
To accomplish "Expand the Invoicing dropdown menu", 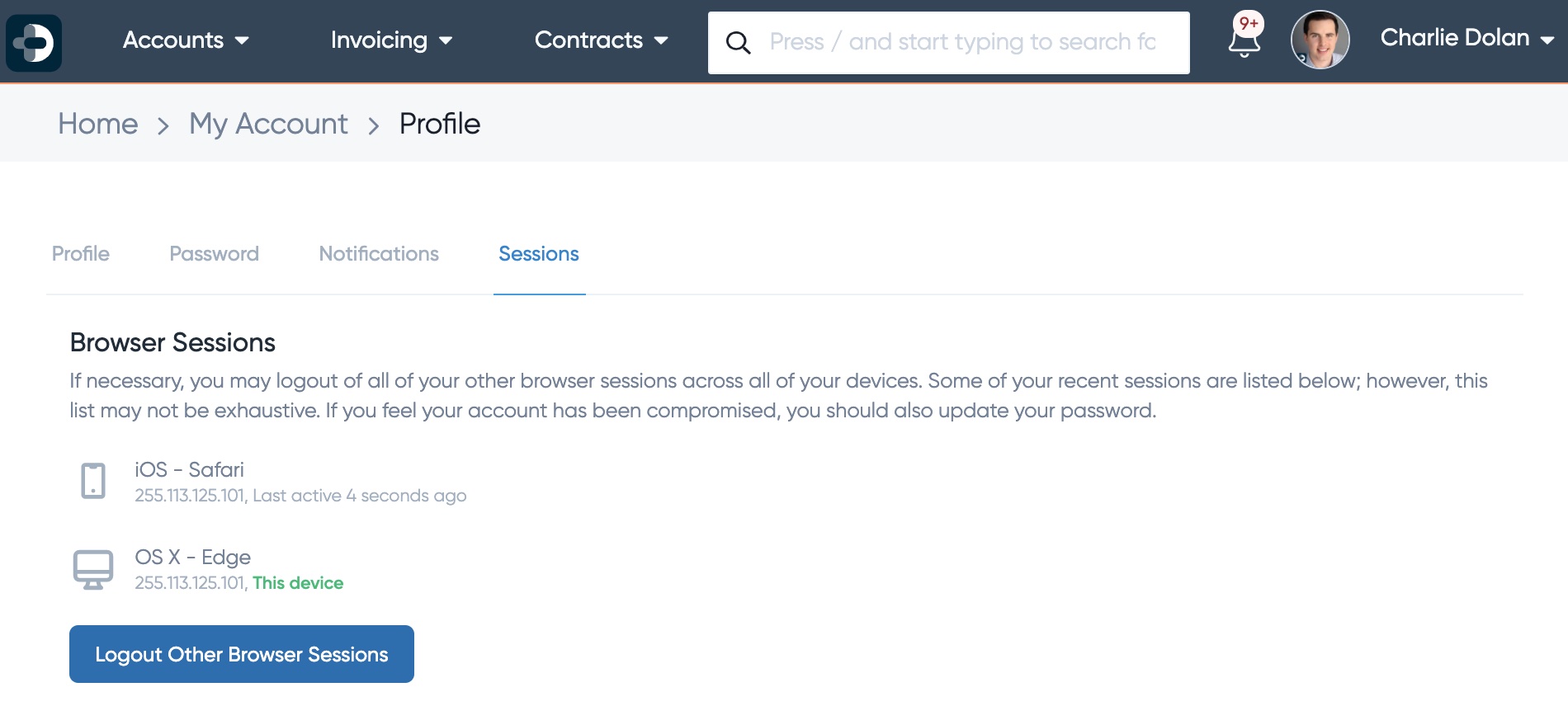I will pos(391,40).
